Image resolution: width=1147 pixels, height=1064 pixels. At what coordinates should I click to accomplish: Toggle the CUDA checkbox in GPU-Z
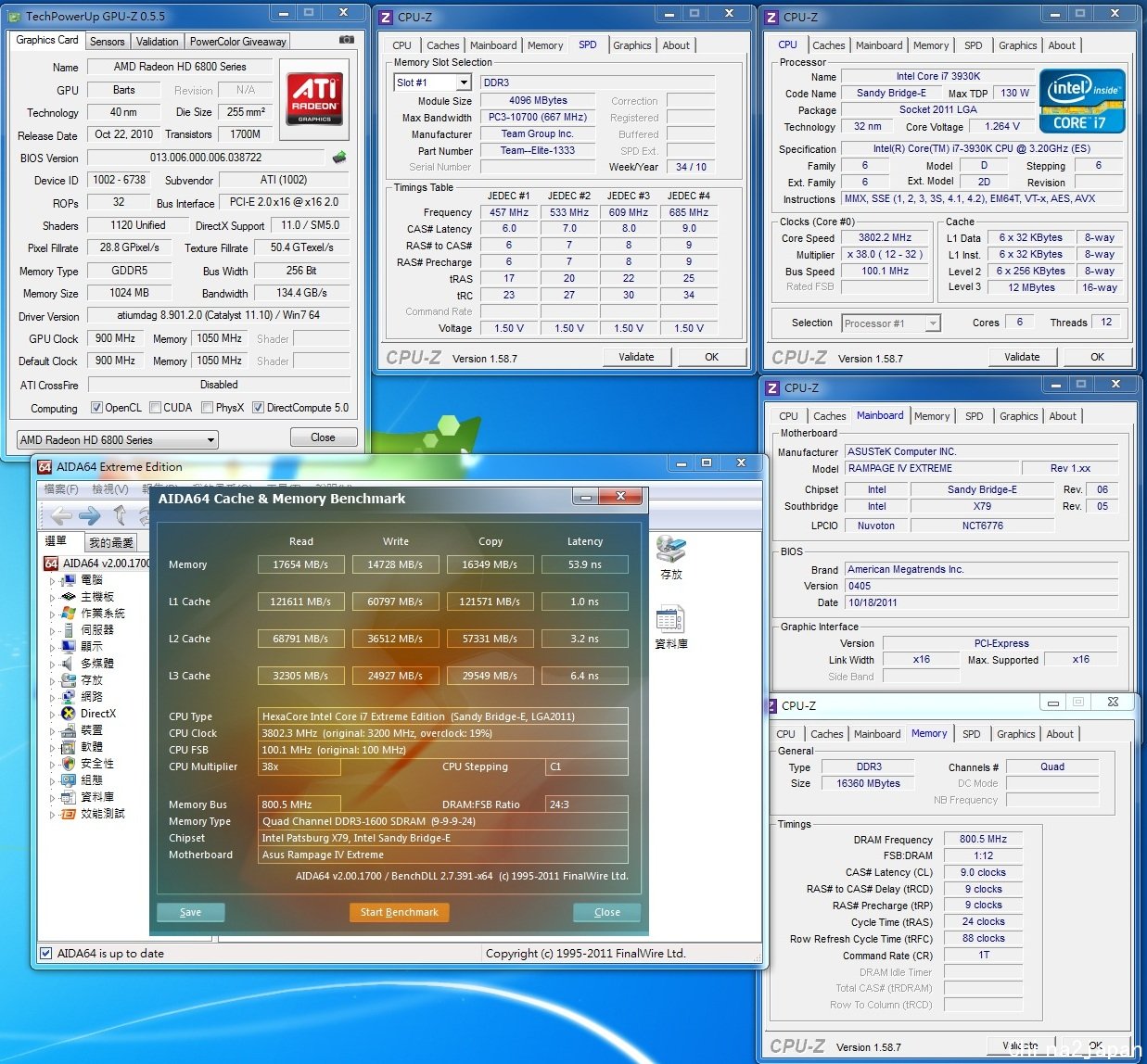(156, 408)
